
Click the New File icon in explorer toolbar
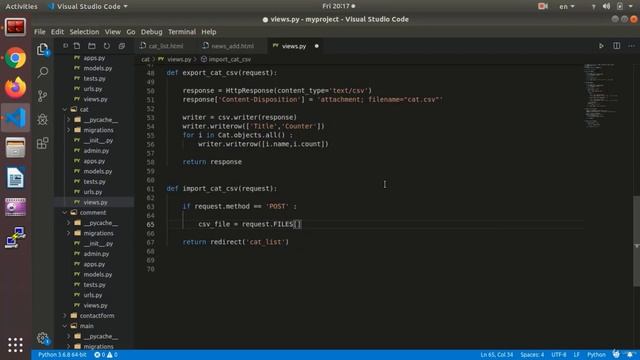coord(77,46)
